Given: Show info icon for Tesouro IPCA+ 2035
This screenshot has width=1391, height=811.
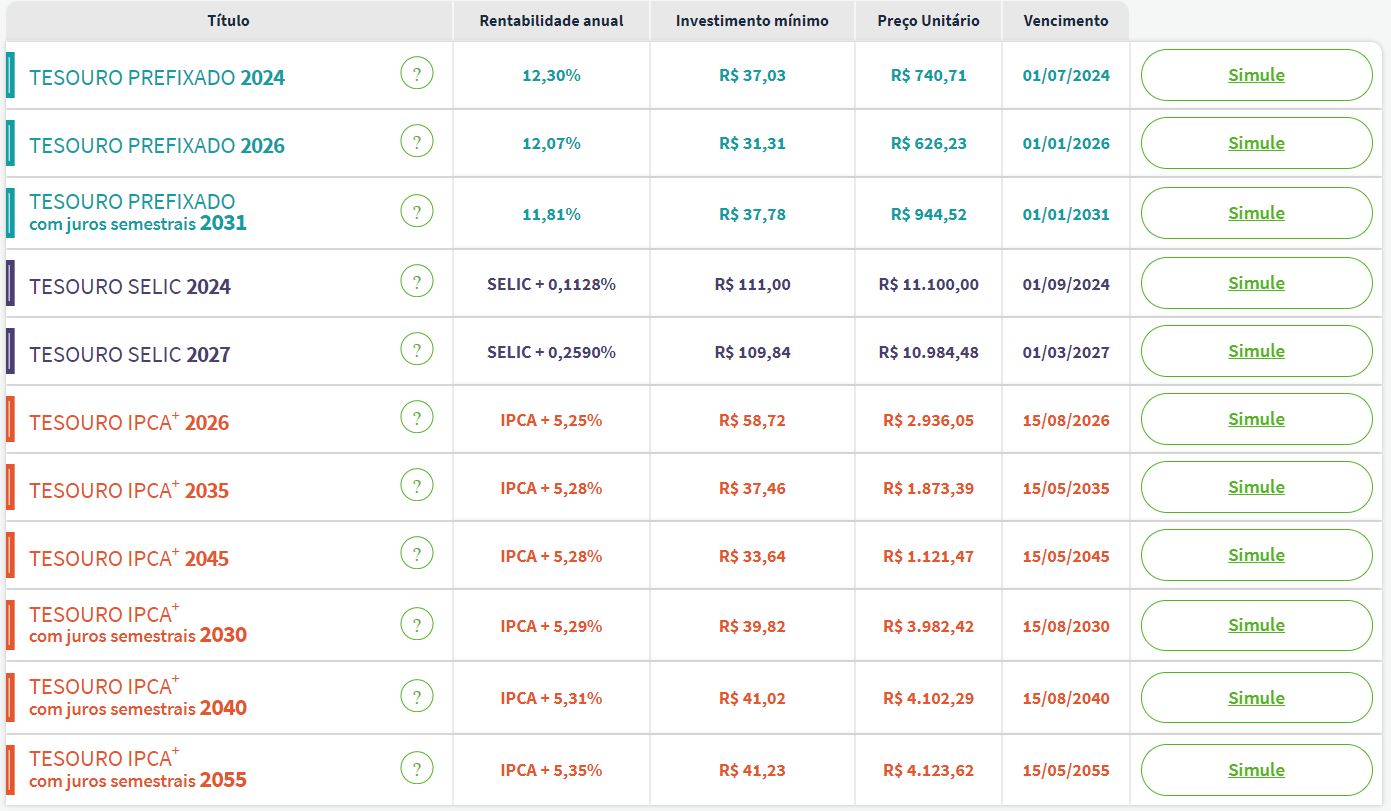Looking at the screenshot, I should click(x=417, y=487).
